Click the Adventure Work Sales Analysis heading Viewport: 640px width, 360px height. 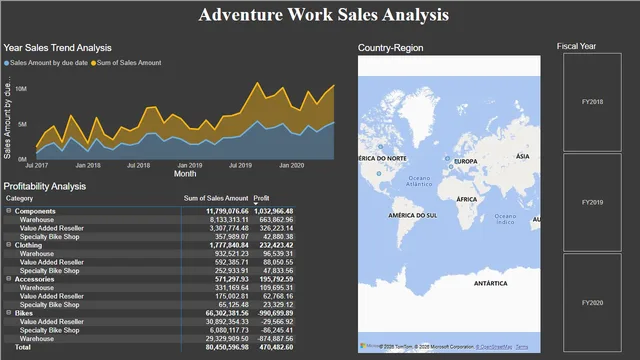pyautogui.click(x=324, y=15)
